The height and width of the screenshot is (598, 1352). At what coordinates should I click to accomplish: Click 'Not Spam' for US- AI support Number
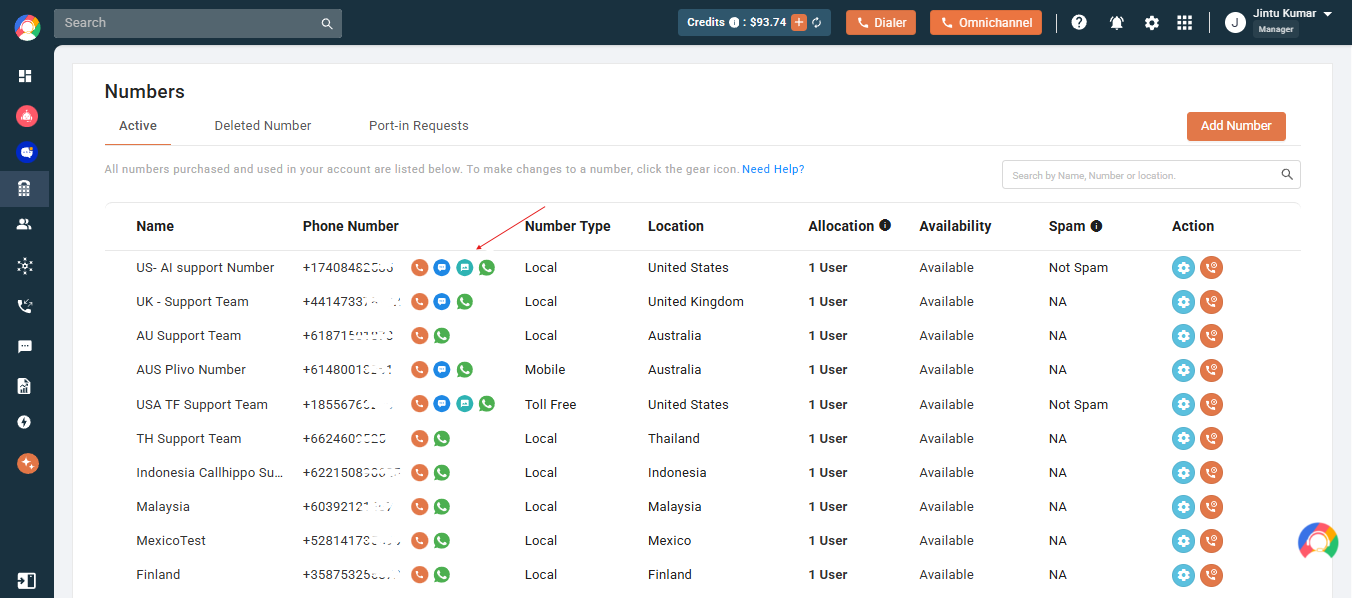click(1078, 267)
